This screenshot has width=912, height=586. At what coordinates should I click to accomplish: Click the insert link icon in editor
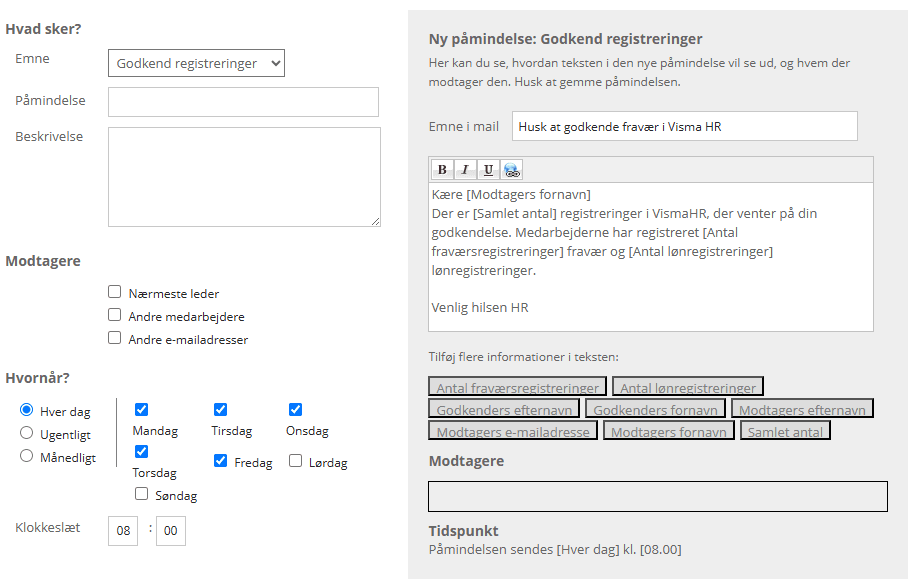(511, 170)
